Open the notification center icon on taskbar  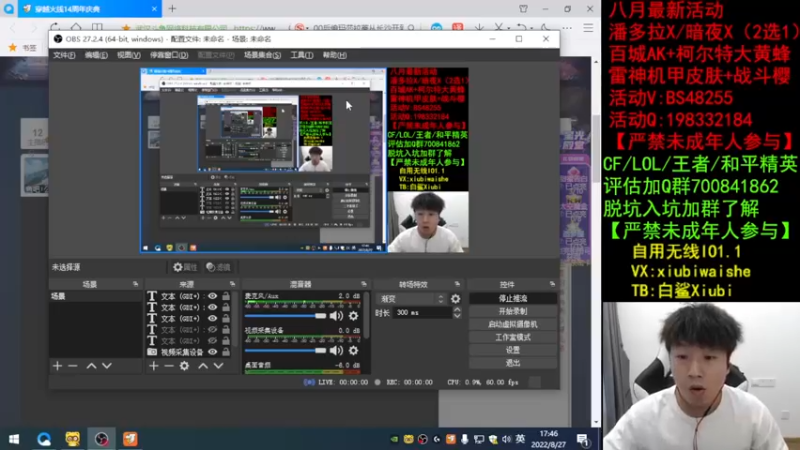coord(583,439)
